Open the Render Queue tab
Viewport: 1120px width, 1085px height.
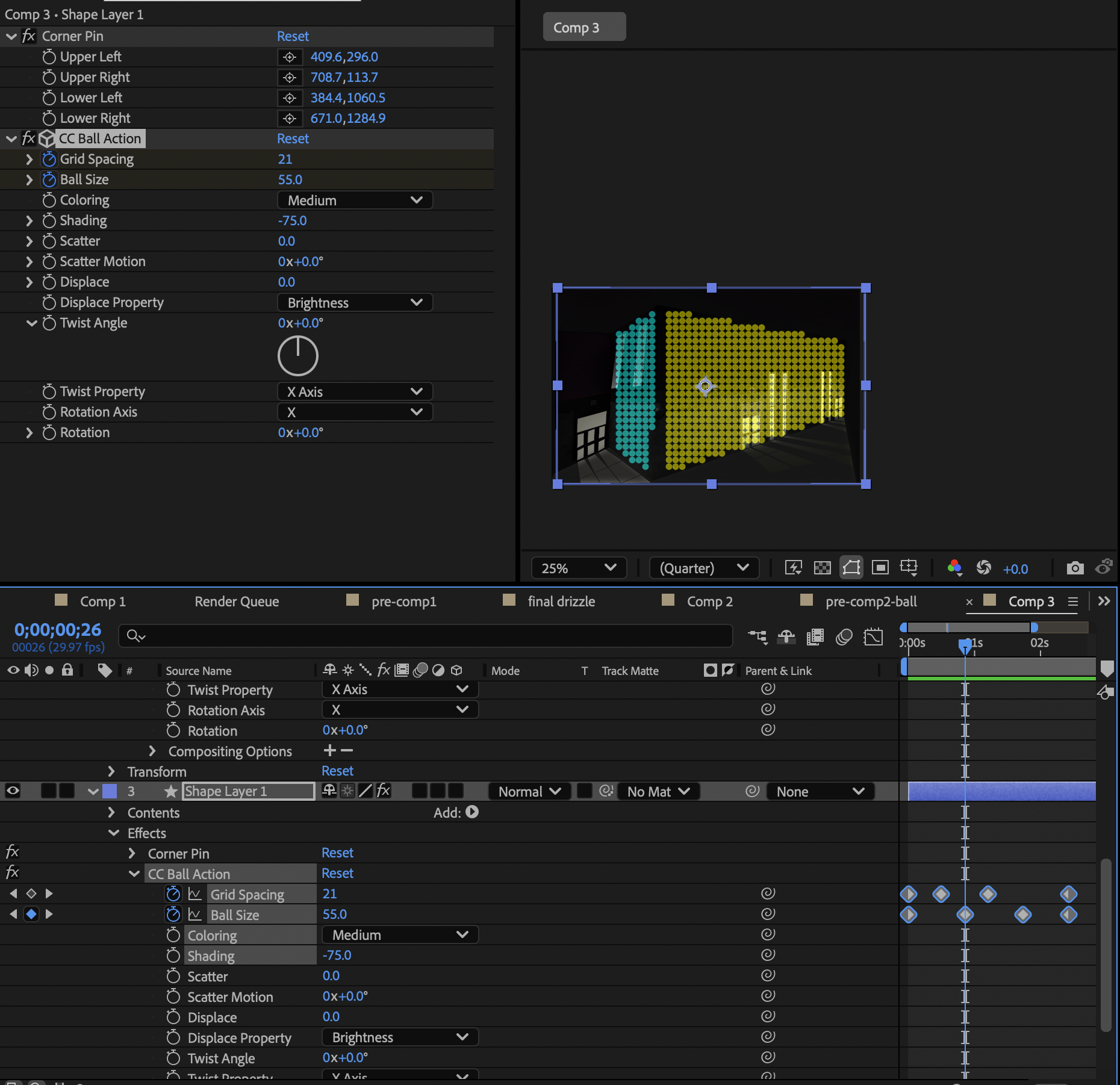pyautogui.click(x=237, y=602)
